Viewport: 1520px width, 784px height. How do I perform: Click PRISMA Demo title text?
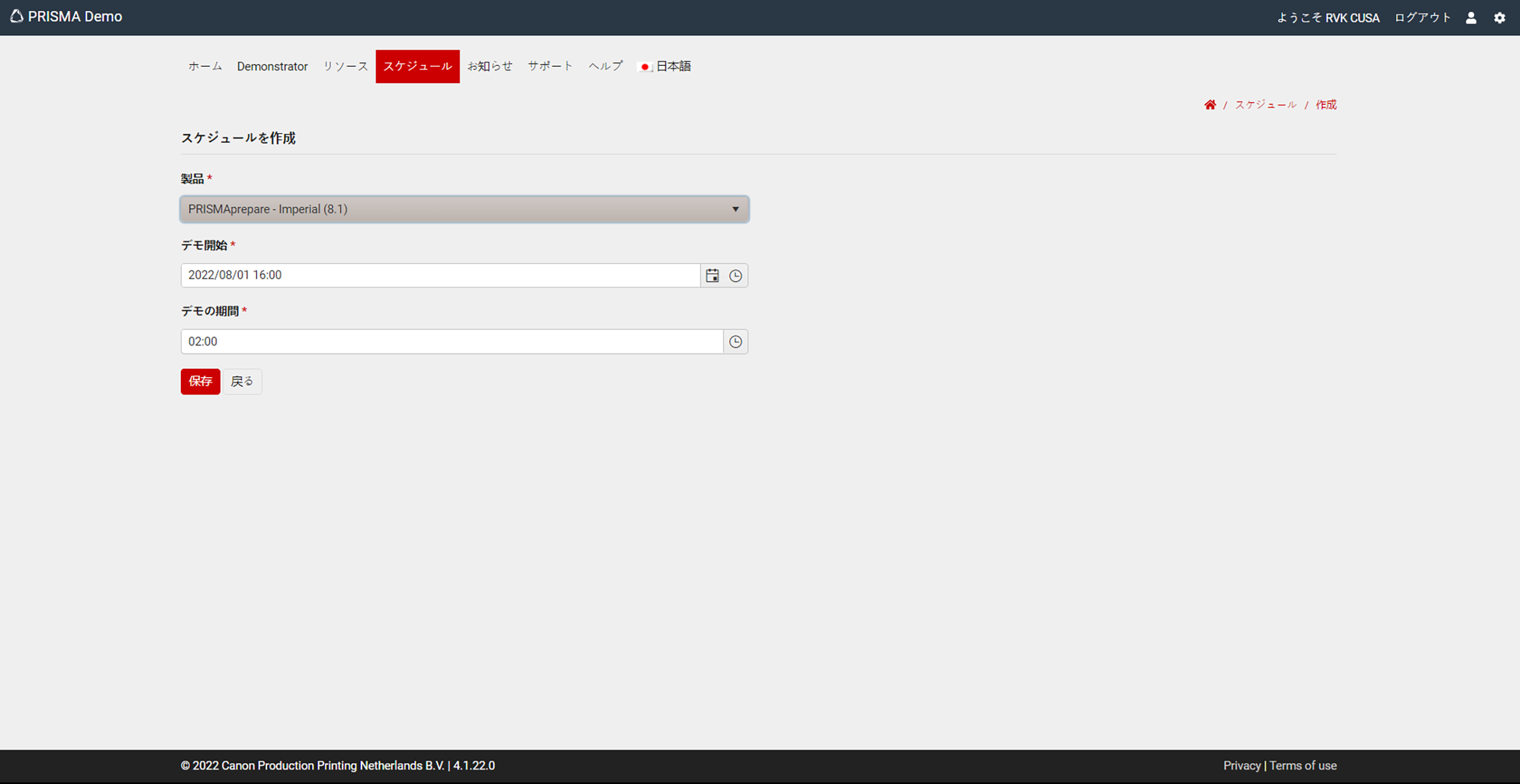click(75, 17)
